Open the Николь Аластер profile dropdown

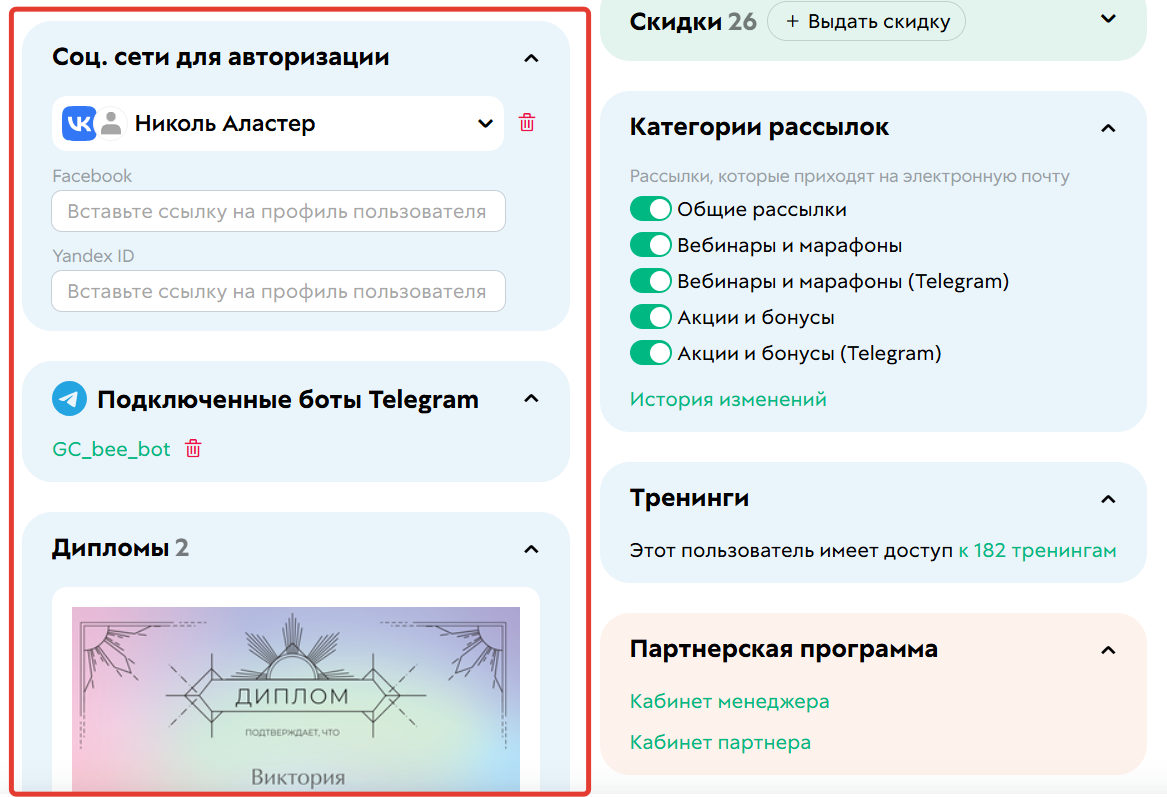485,122
